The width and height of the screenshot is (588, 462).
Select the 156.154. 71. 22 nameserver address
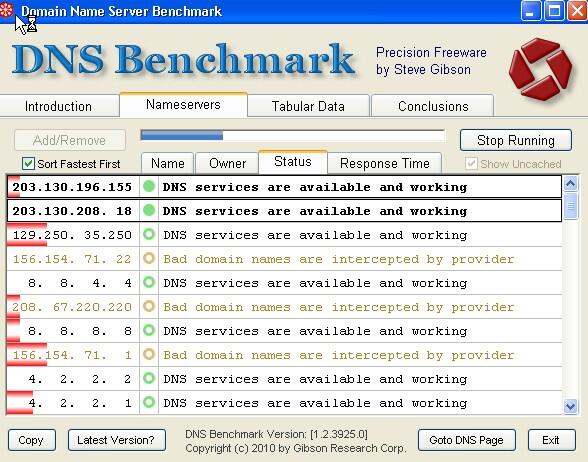tap(72, 259)
